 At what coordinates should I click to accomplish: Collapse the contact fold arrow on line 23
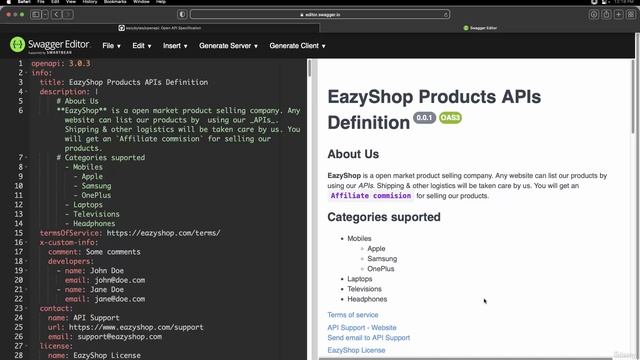pyautogui.click(x=27, y=309)
